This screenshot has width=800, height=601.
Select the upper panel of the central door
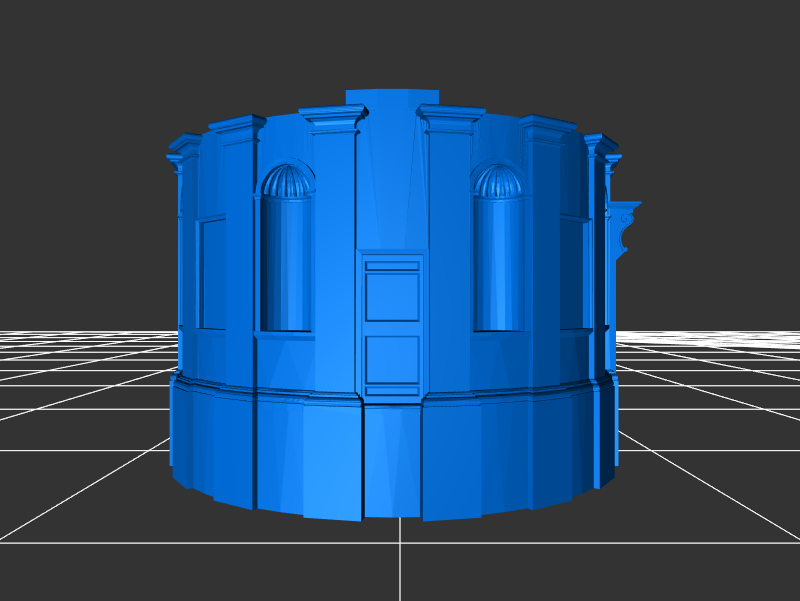392,296
